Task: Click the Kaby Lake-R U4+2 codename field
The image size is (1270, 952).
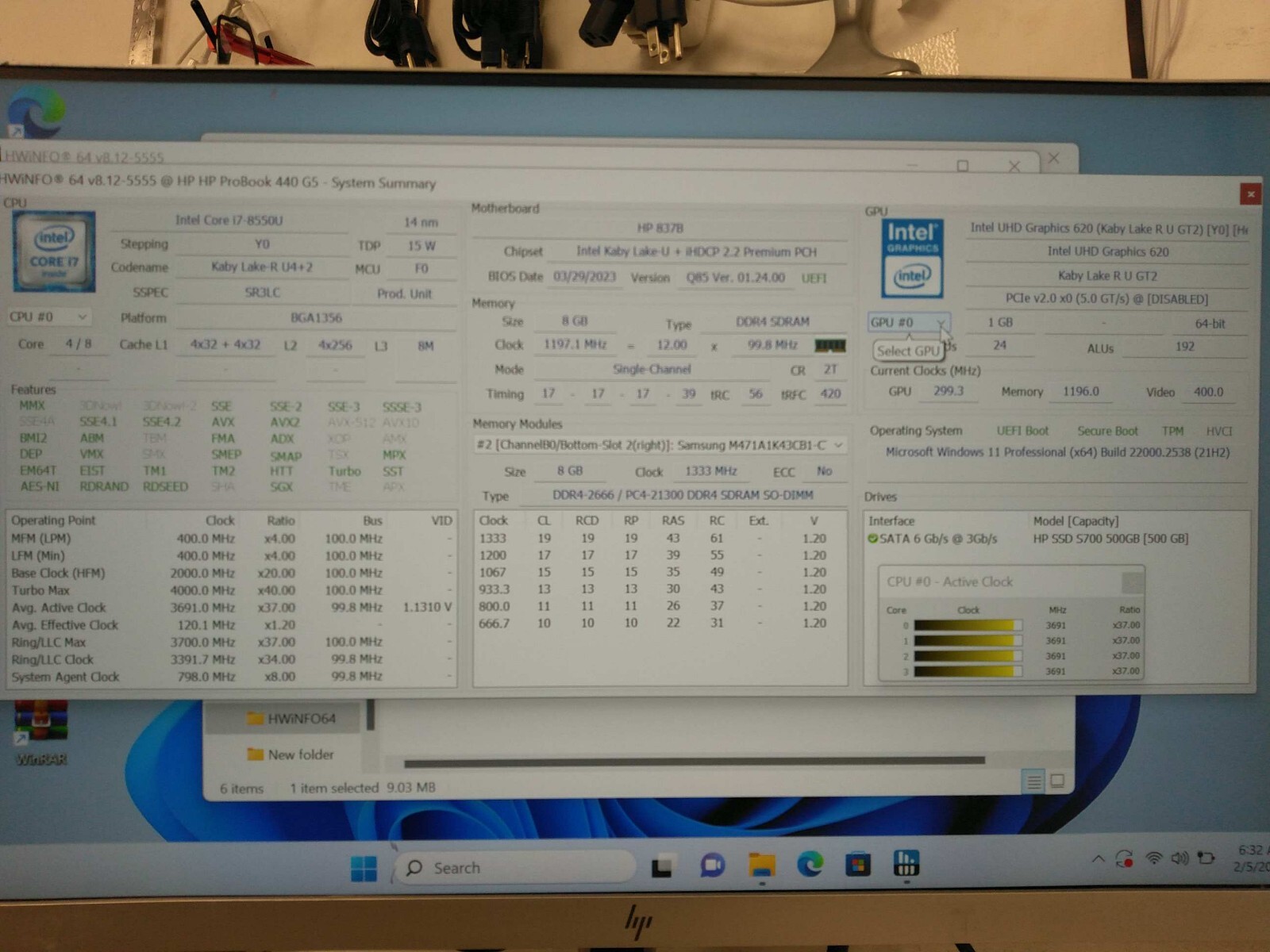Action: tap(261, 267)
